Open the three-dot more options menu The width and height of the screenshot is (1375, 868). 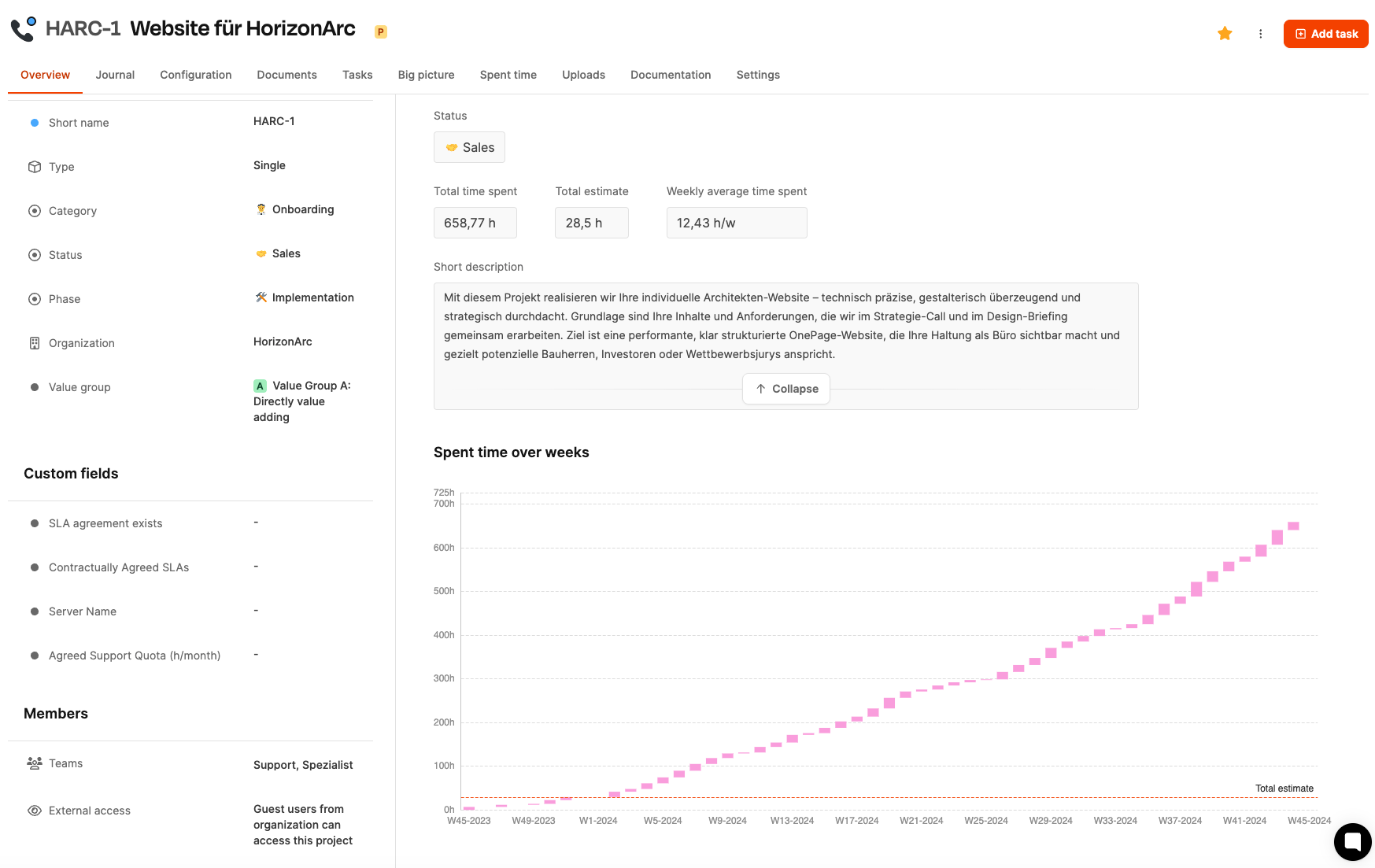point(1260,34)
